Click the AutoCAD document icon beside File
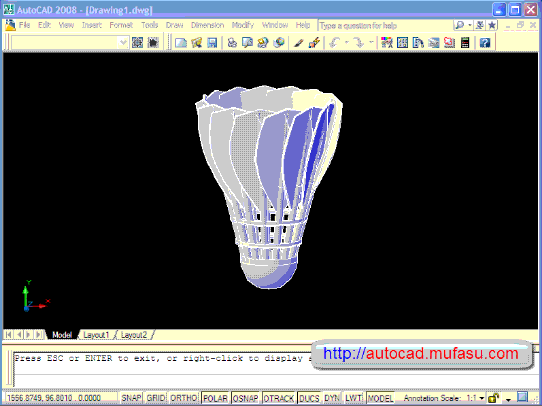 (10, 25)
